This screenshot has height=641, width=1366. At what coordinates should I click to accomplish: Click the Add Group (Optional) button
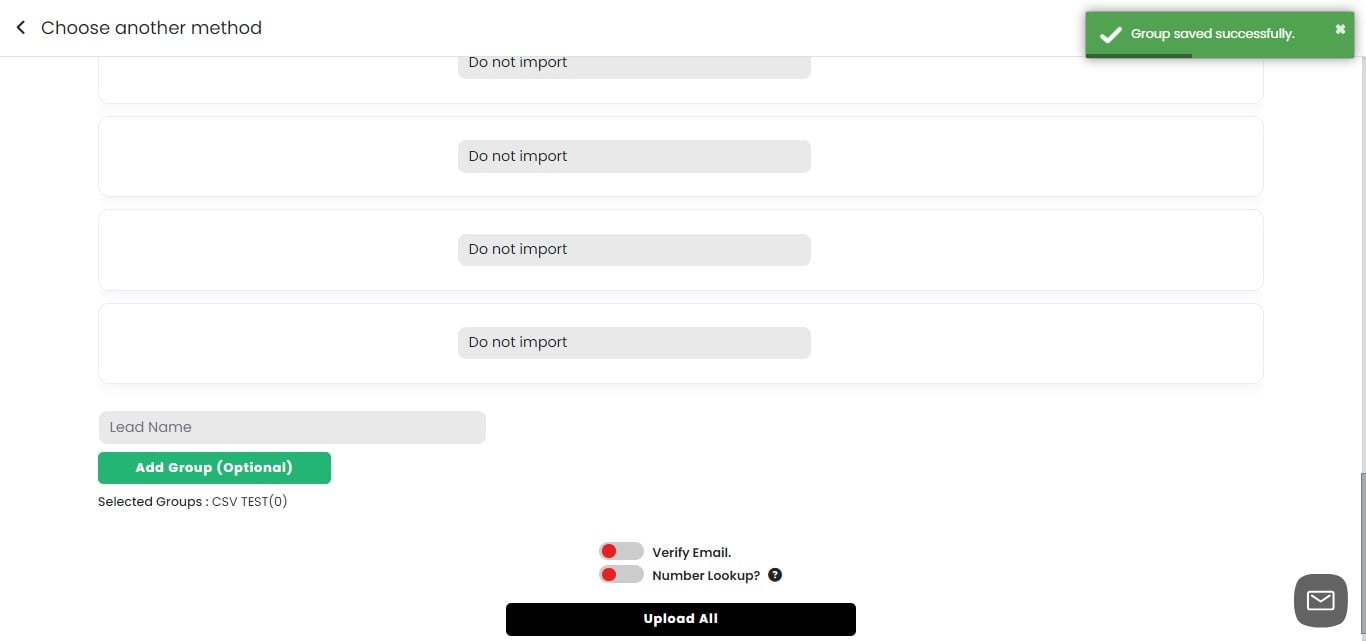tap(214, 467)
